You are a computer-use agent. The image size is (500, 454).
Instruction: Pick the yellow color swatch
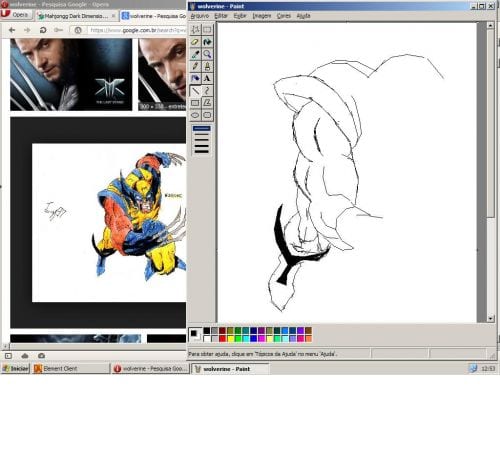click(230, 339)
